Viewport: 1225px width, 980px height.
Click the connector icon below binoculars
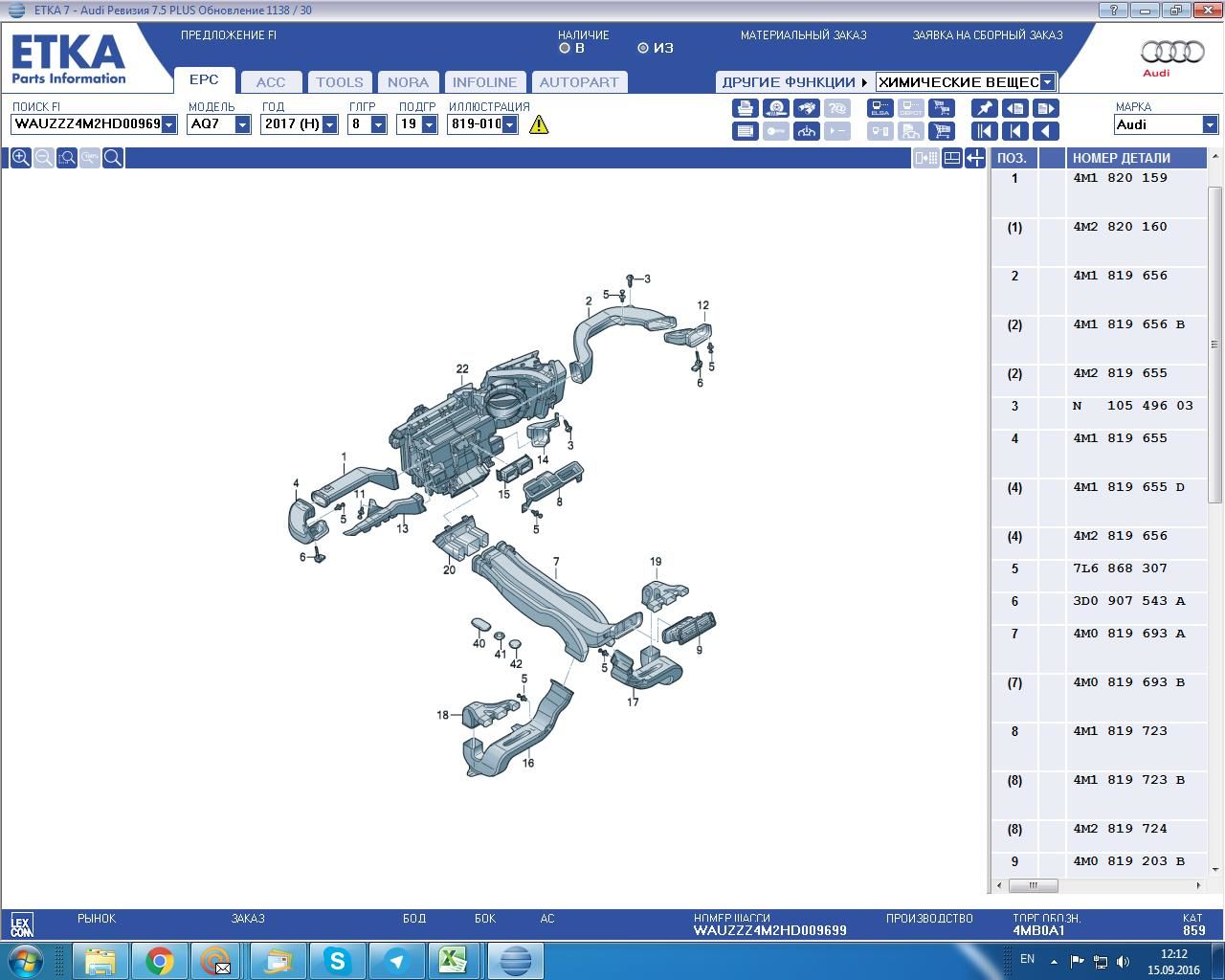(x=807, y=131)
